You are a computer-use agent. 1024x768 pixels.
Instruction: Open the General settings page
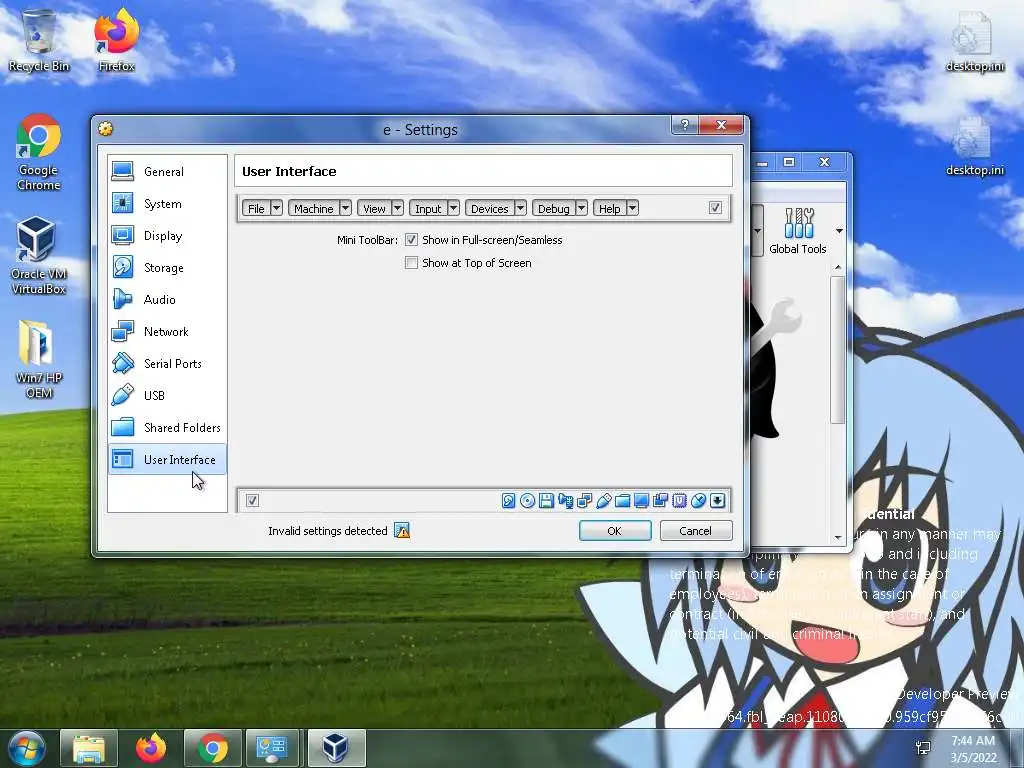coord(167,172)
